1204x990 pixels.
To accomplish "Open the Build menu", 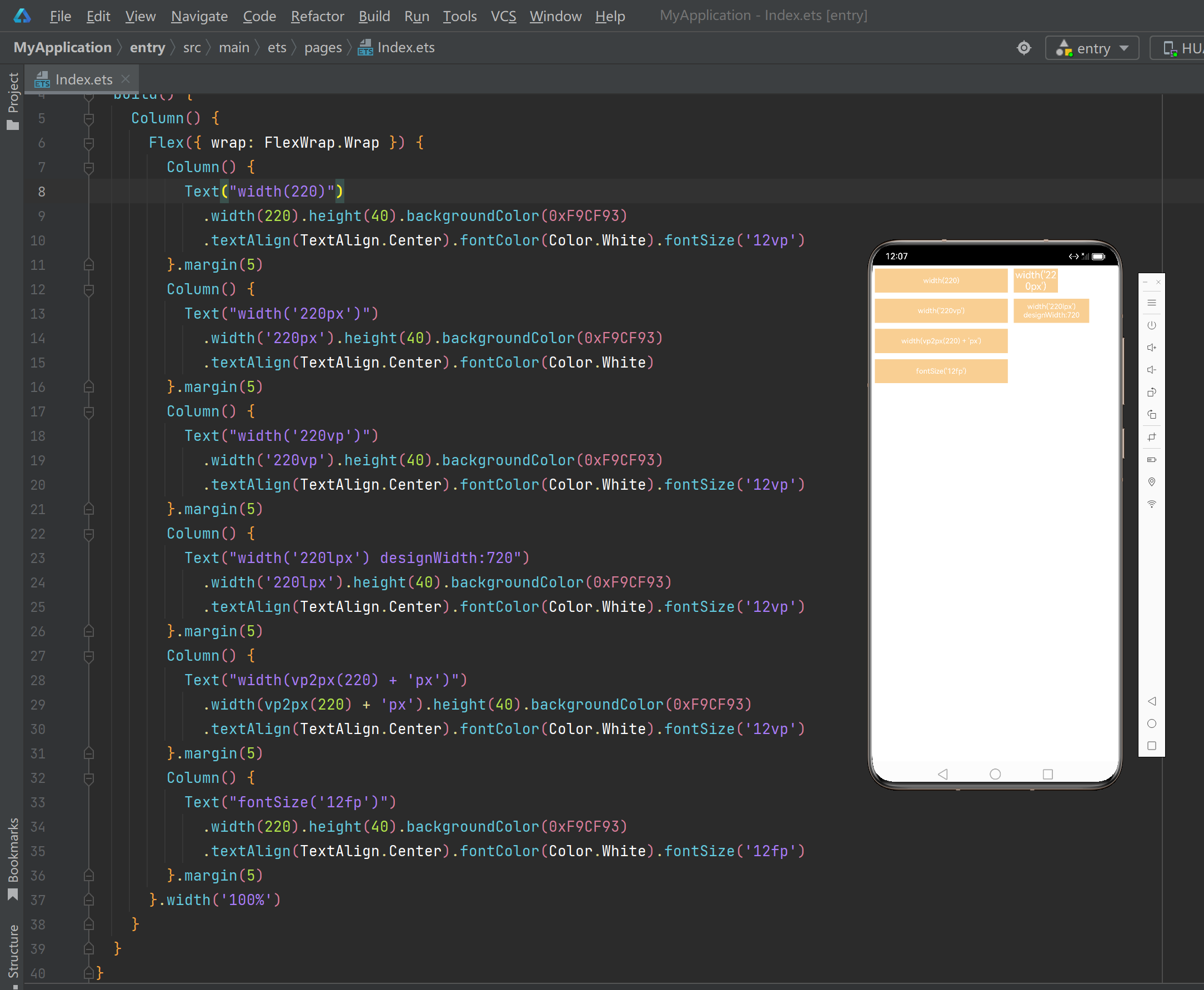I will click(374, 16).
